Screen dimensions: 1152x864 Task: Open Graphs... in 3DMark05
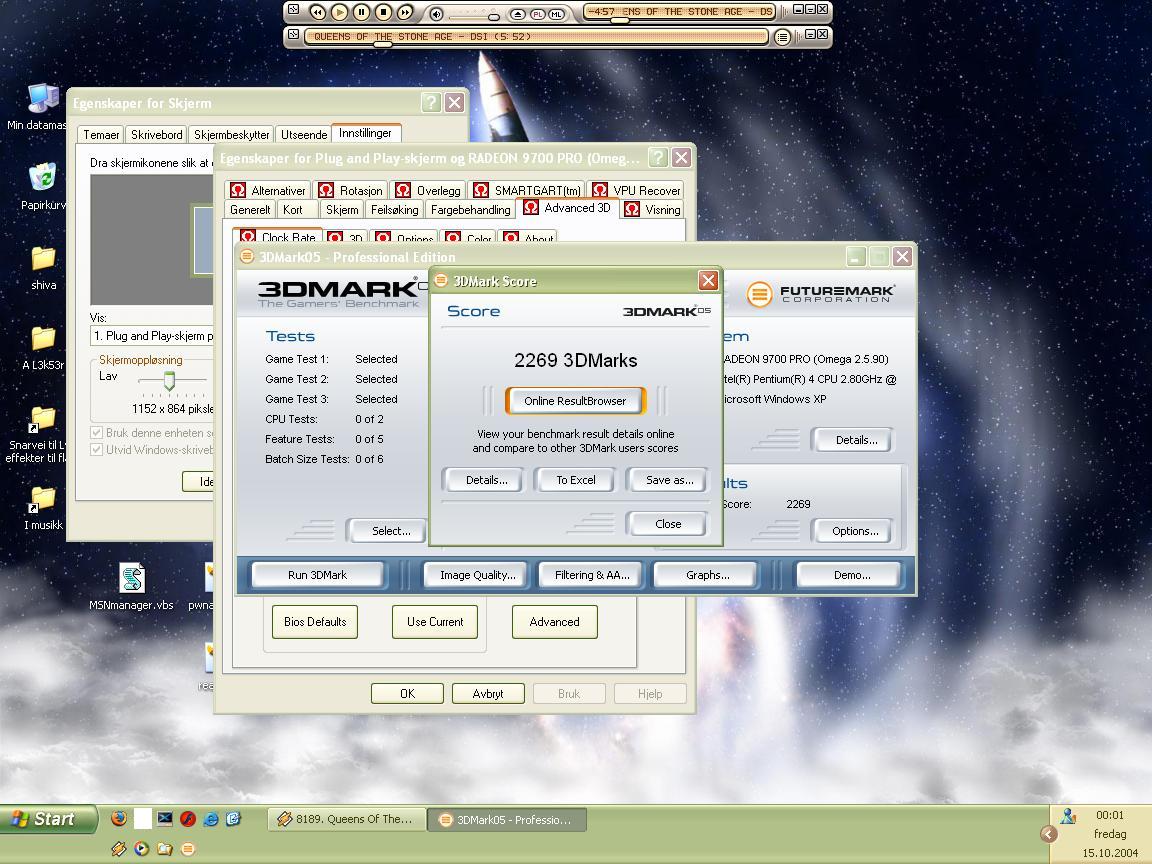pos(708,575)
